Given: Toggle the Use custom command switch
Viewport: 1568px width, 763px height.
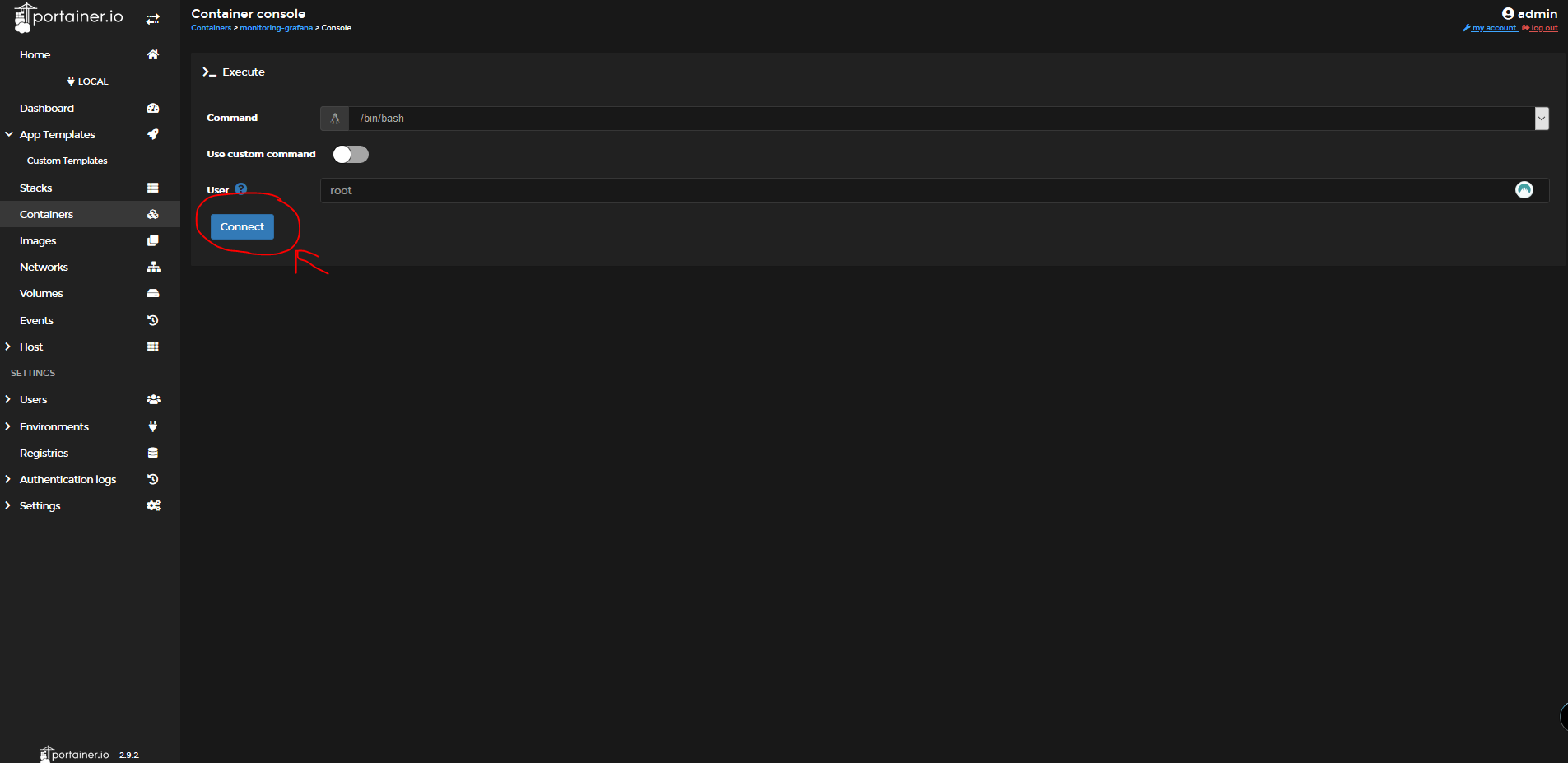Looking at the screenshot, I should coord(351,154).
